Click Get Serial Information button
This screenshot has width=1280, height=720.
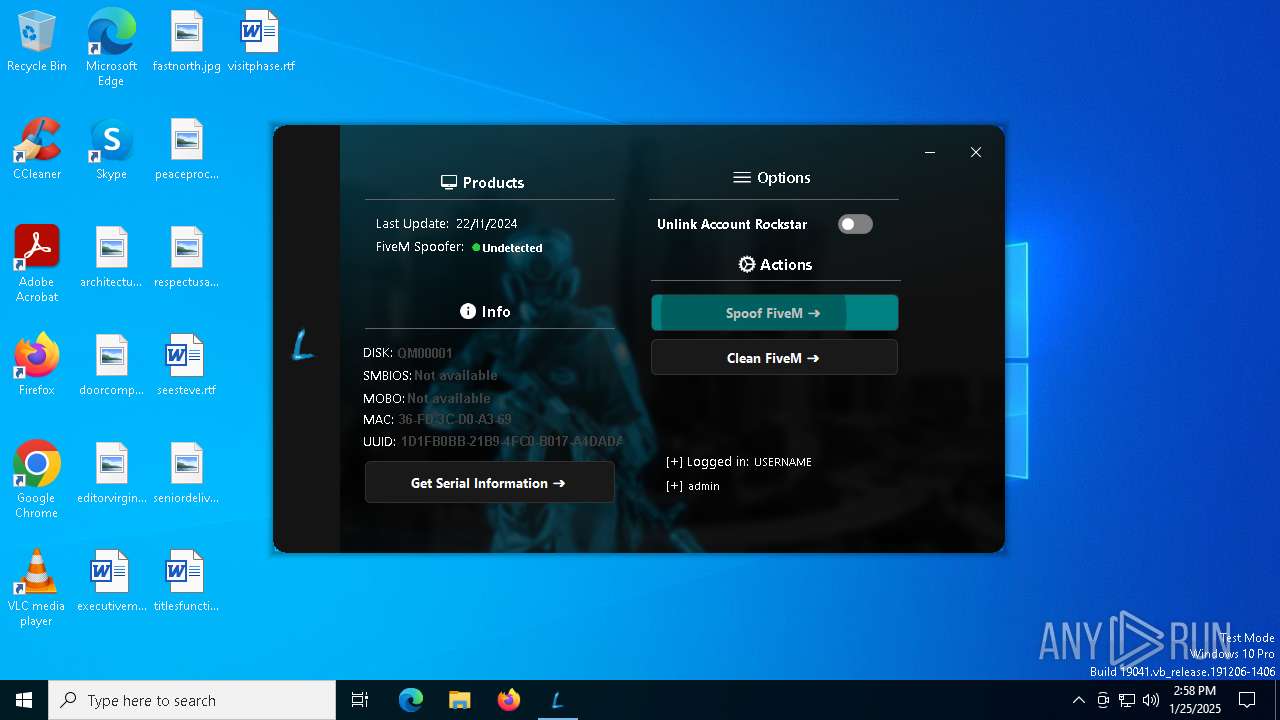point(489,483)
